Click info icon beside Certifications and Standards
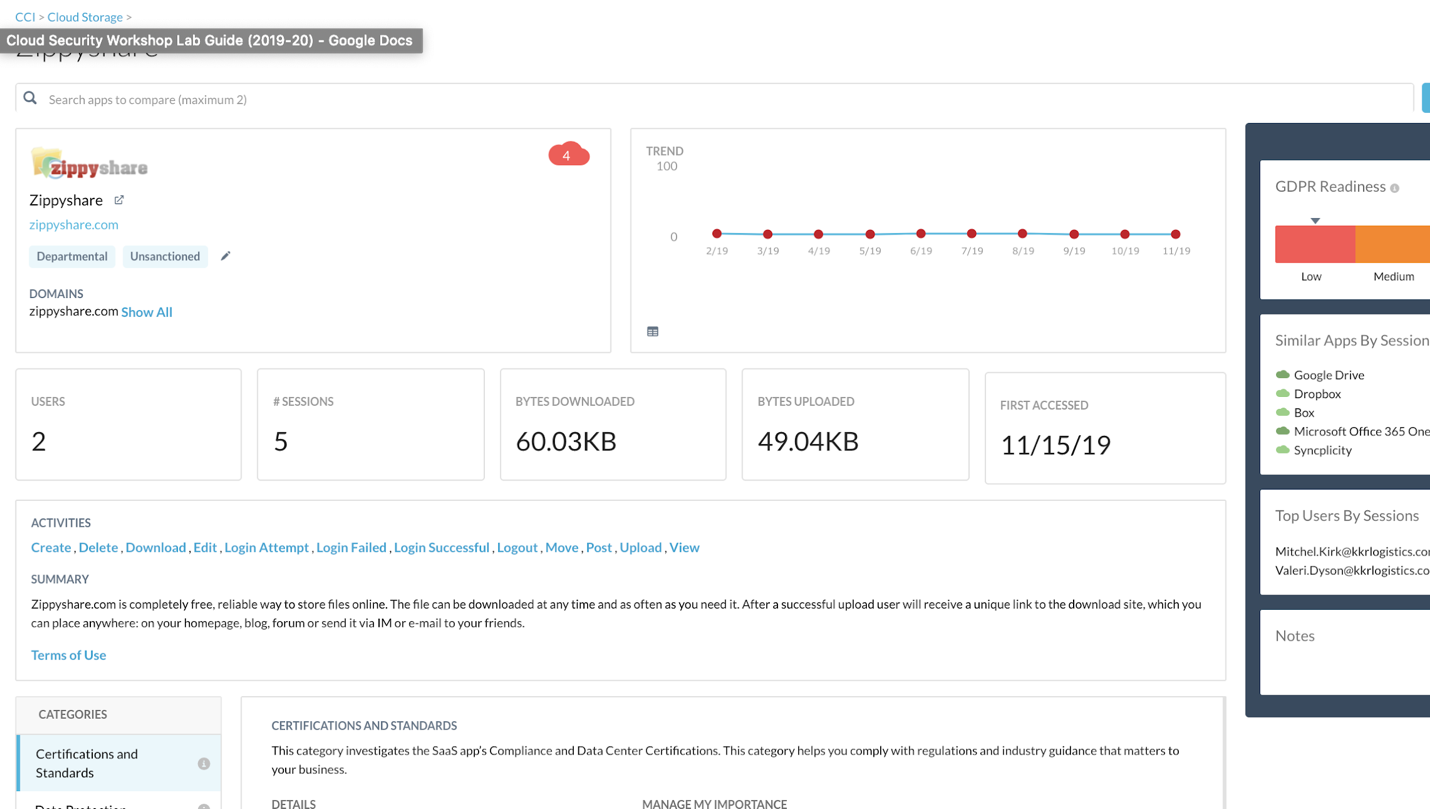The width and height of the screenshot is (1430, 809). point(204,764)
